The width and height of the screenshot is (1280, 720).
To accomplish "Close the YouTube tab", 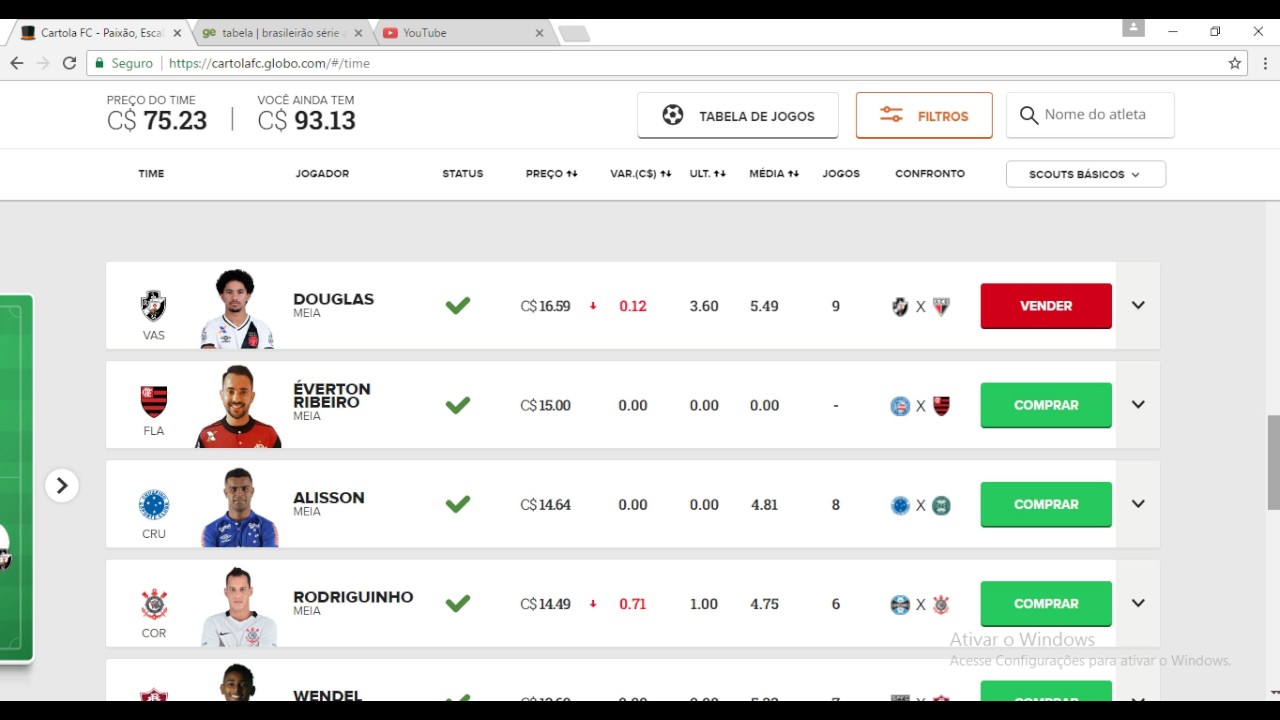I will 539,33.
